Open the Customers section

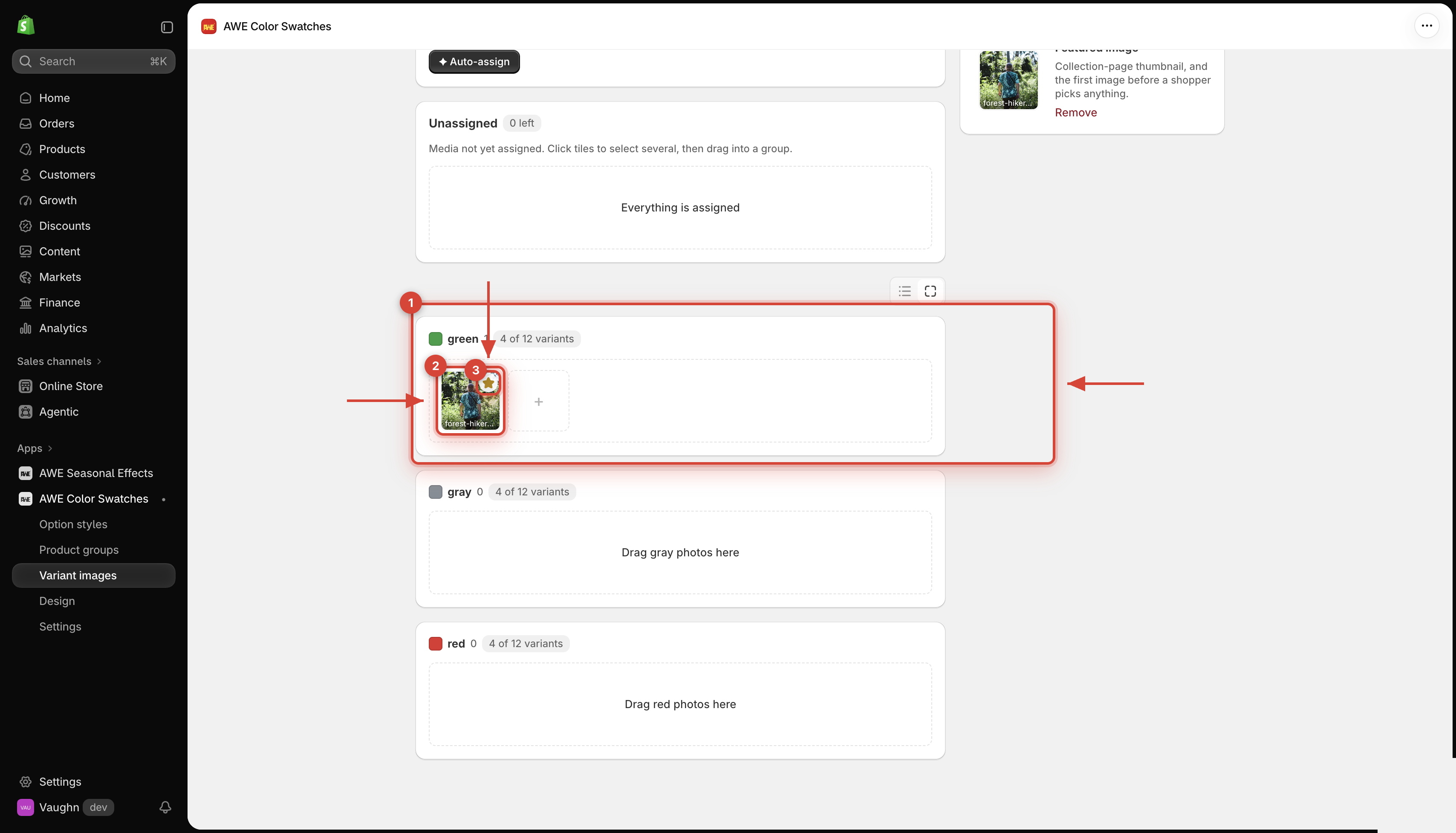(x=93, y=174)
